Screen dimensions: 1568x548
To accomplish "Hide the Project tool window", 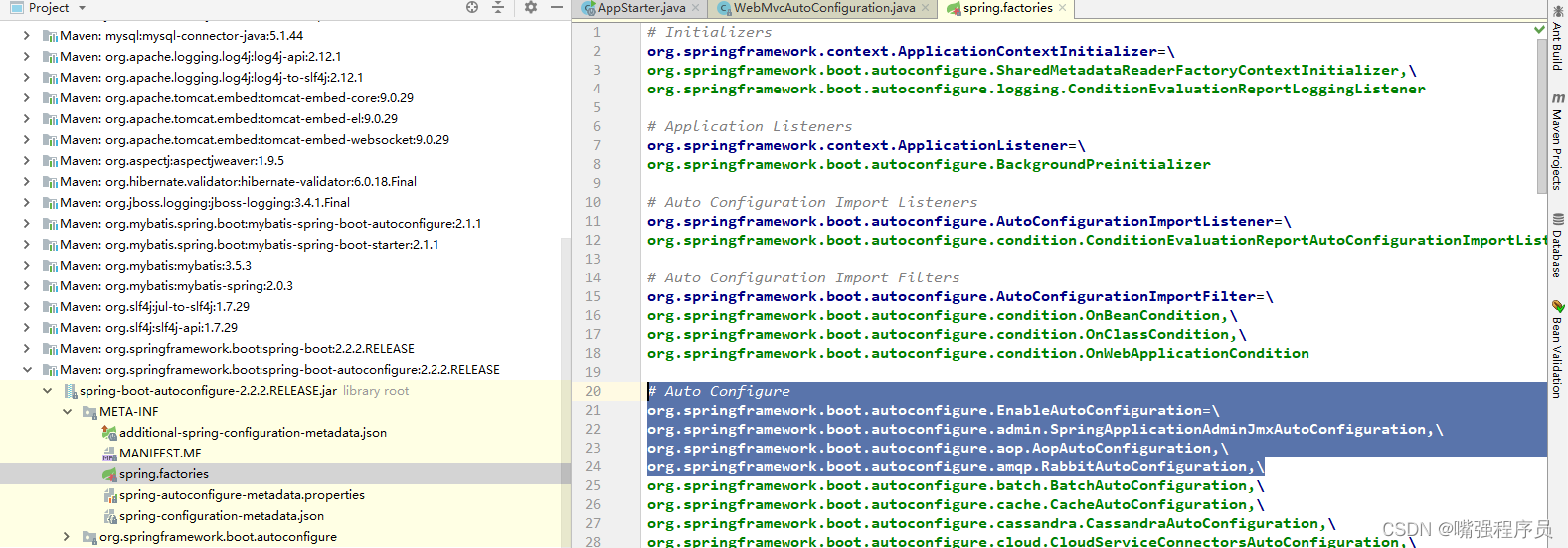I will pos(557,7).
